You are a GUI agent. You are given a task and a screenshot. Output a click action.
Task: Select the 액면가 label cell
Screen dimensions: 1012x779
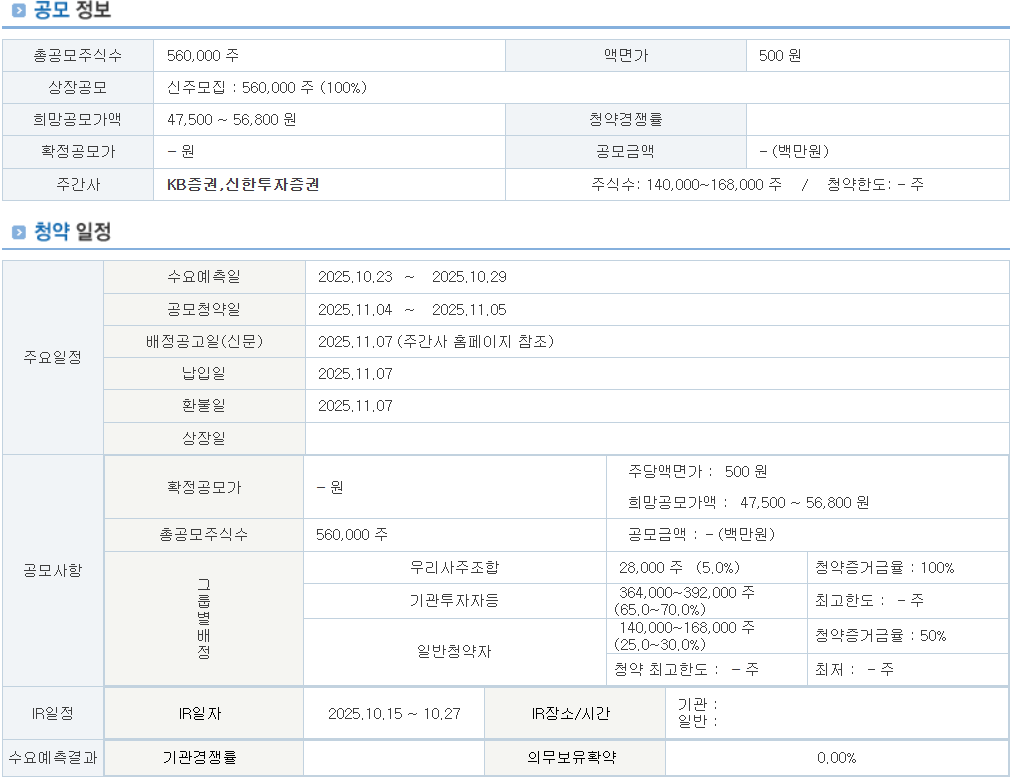coord(626,56)
